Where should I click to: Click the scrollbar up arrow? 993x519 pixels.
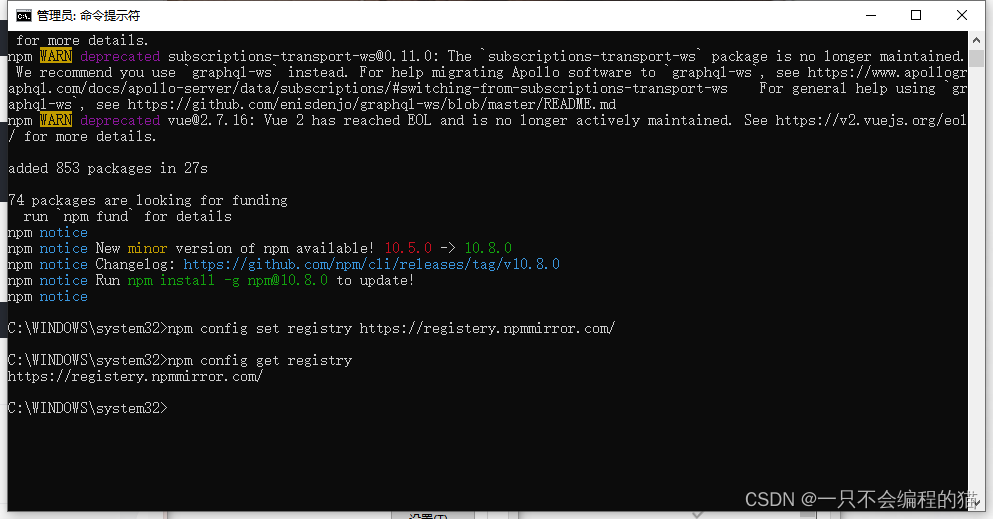(976, 39)
